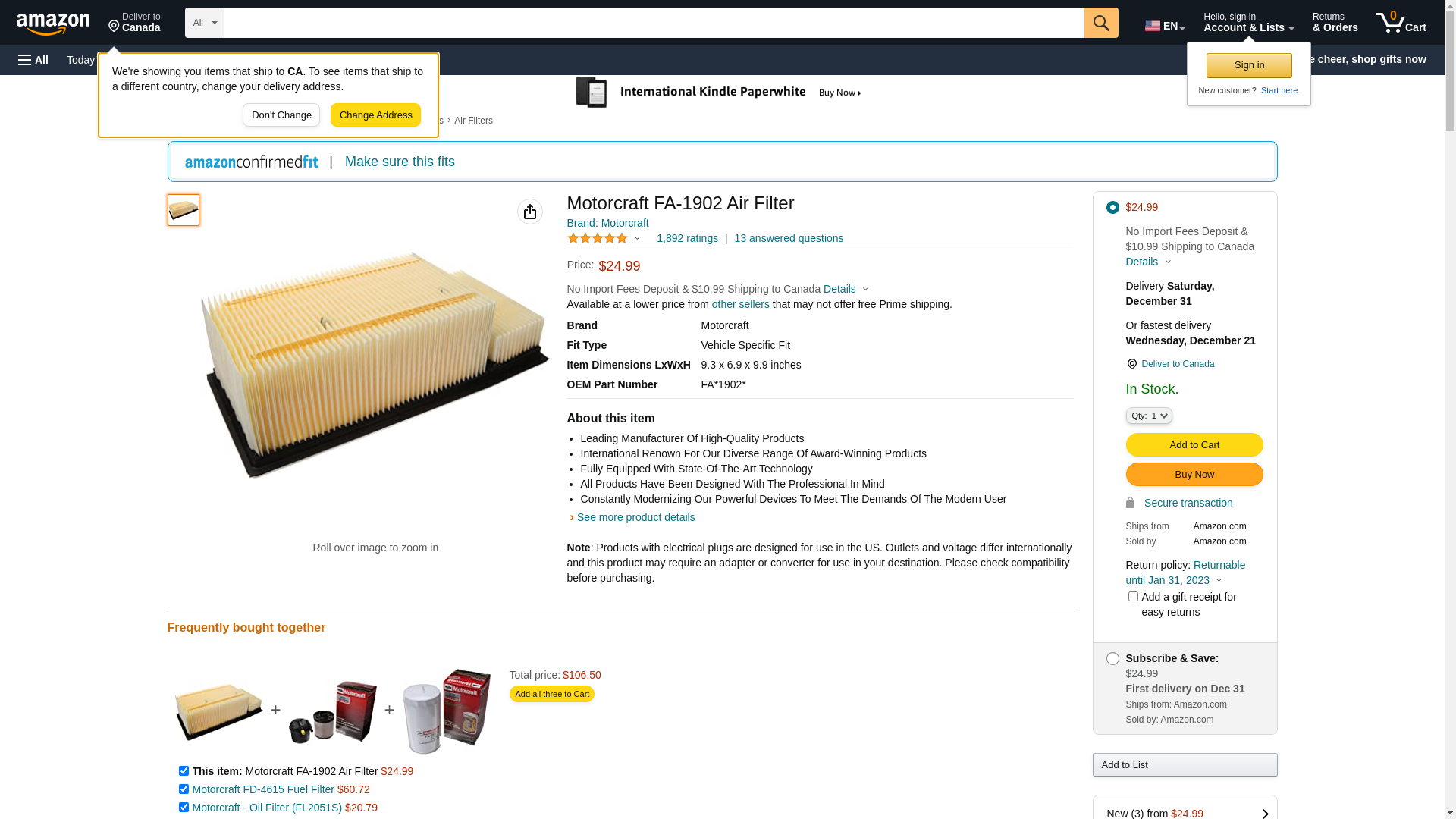Select the Subscribe & Save radio option
The image size is (1456, 819).
pos(1112,659)
